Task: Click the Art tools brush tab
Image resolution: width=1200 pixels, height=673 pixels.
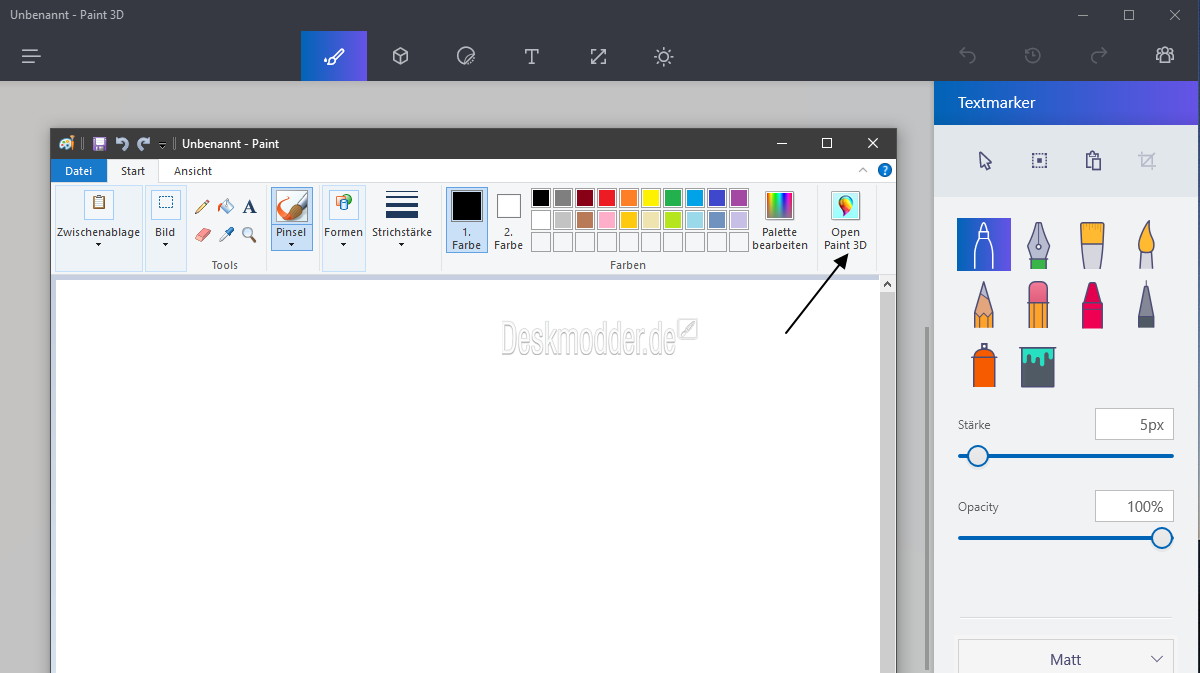Action: pyautogui.click(x=334, y=56)
